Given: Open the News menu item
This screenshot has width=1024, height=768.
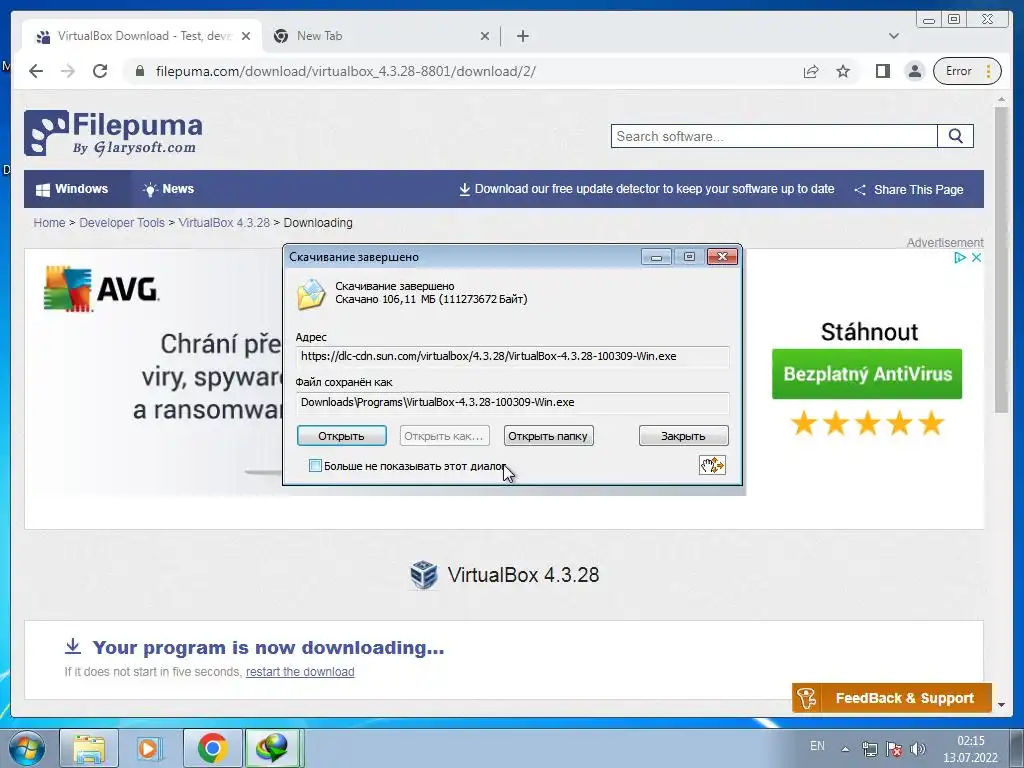Looking at the screenshot, I should (168, 189).
